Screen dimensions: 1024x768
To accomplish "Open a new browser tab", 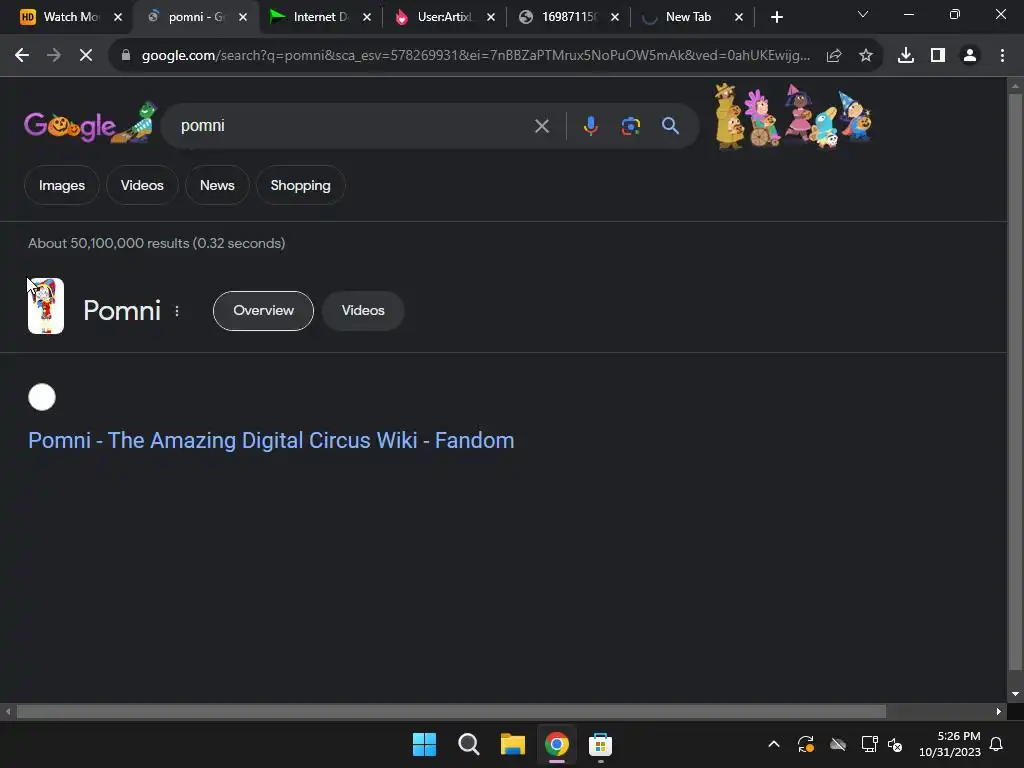I will pyautogui.click(x=776, y=18).
